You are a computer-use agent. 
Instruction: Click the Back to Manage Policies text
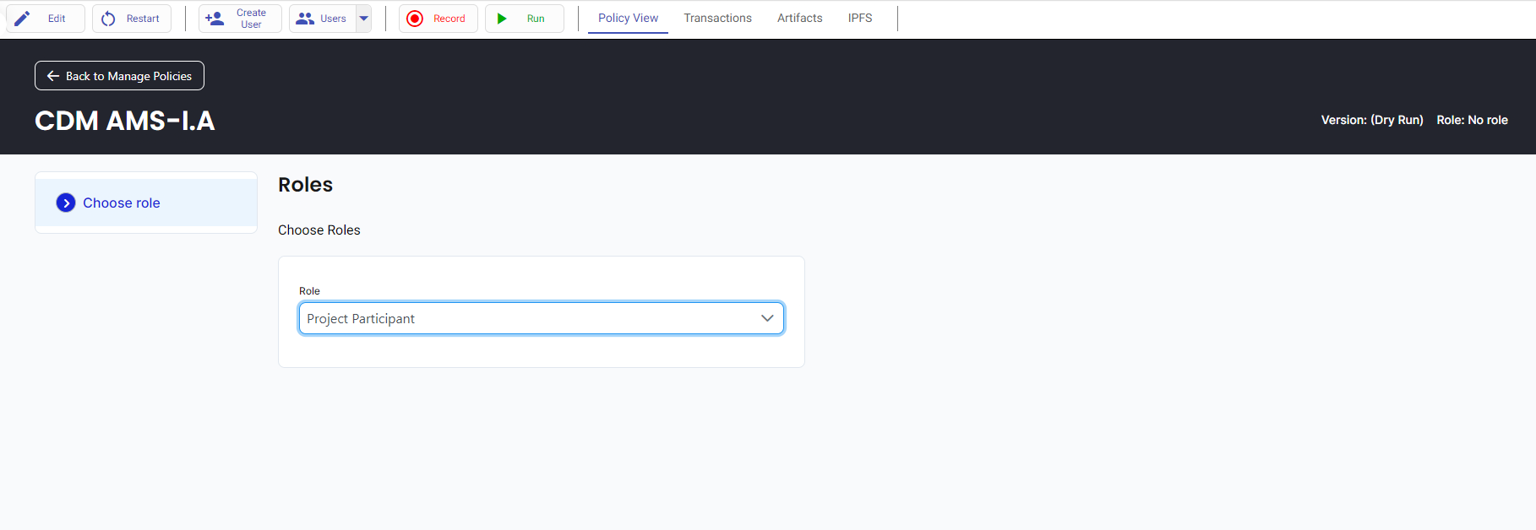pyautogui.click(x=128, y=76)
